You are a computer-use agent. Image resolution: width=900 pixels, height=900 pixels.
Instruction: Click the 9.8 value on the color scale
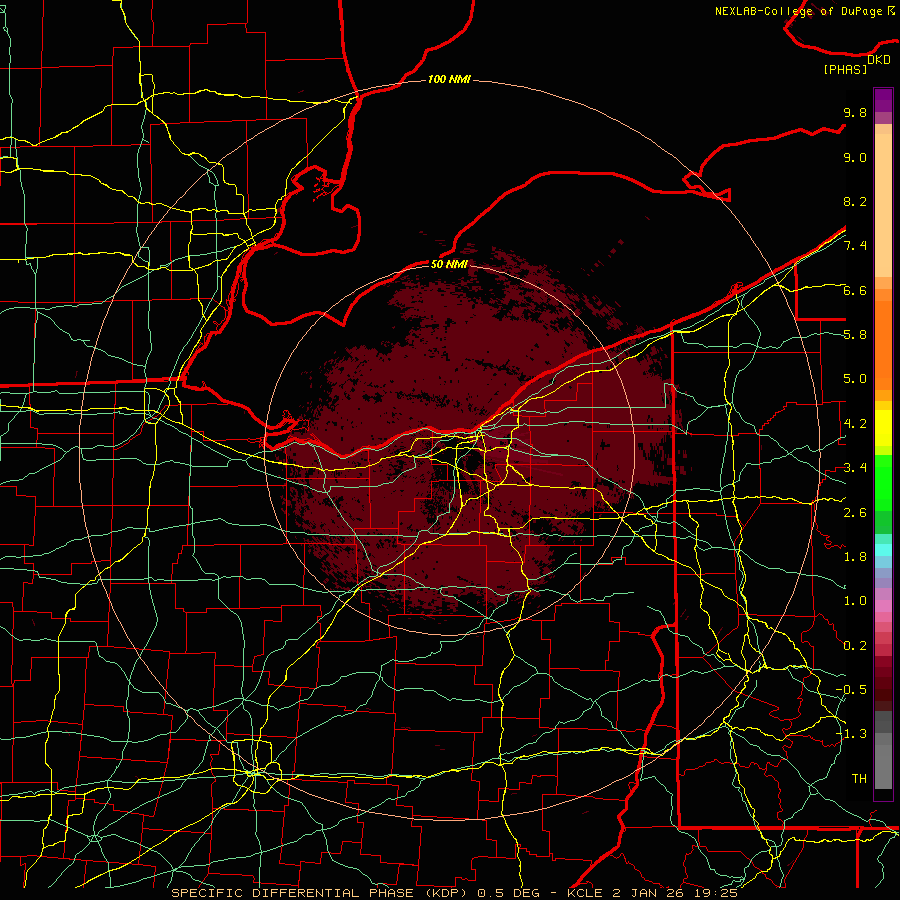coord(855,112)
